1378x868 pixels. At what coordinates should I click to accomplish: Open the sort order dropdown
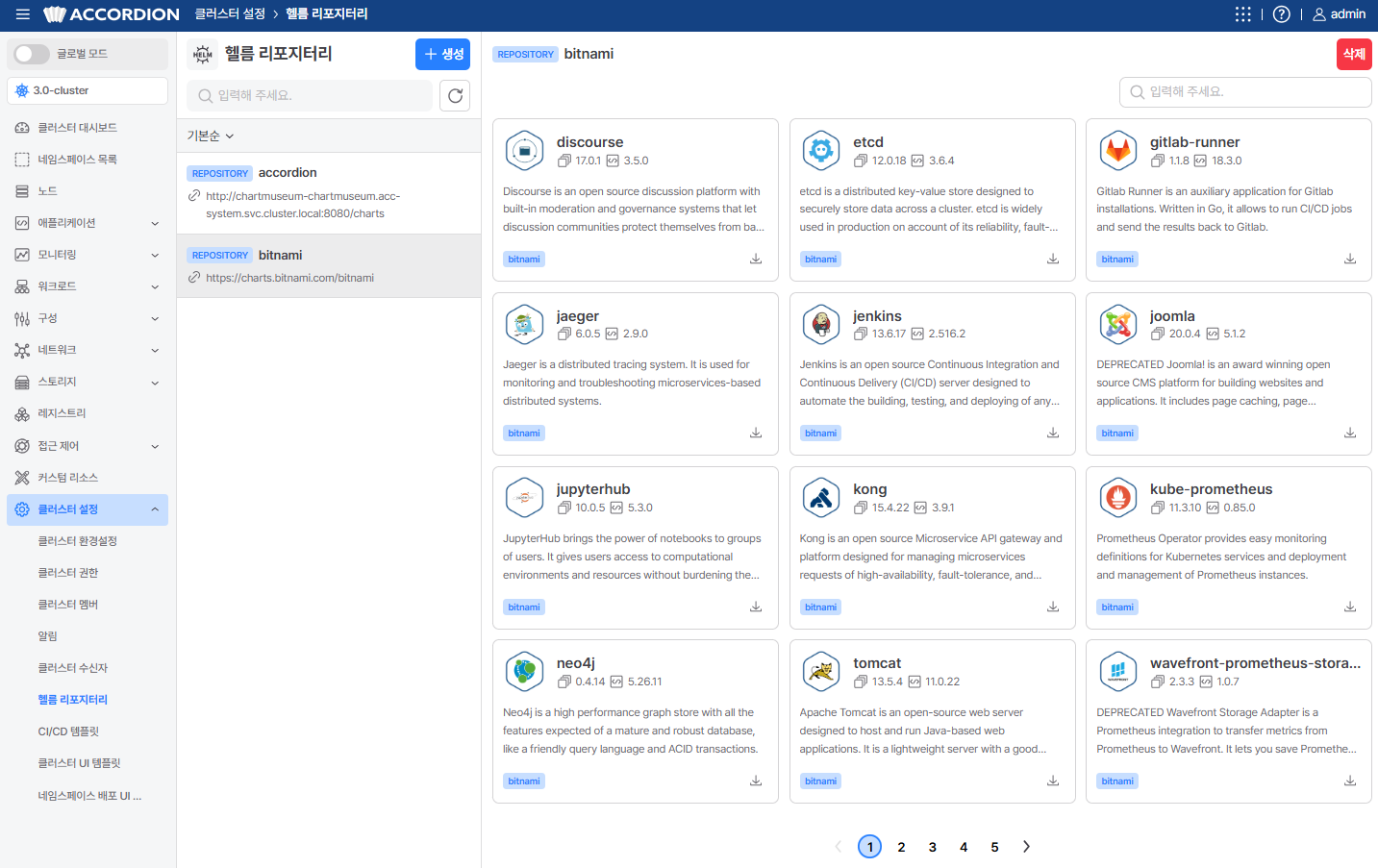coord(211,136)
